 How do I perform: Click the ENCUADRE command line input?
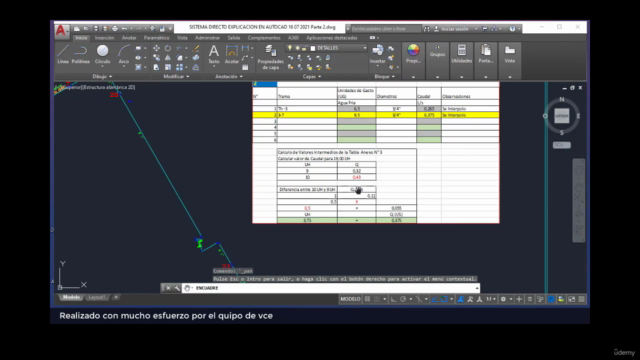[335, 288]
